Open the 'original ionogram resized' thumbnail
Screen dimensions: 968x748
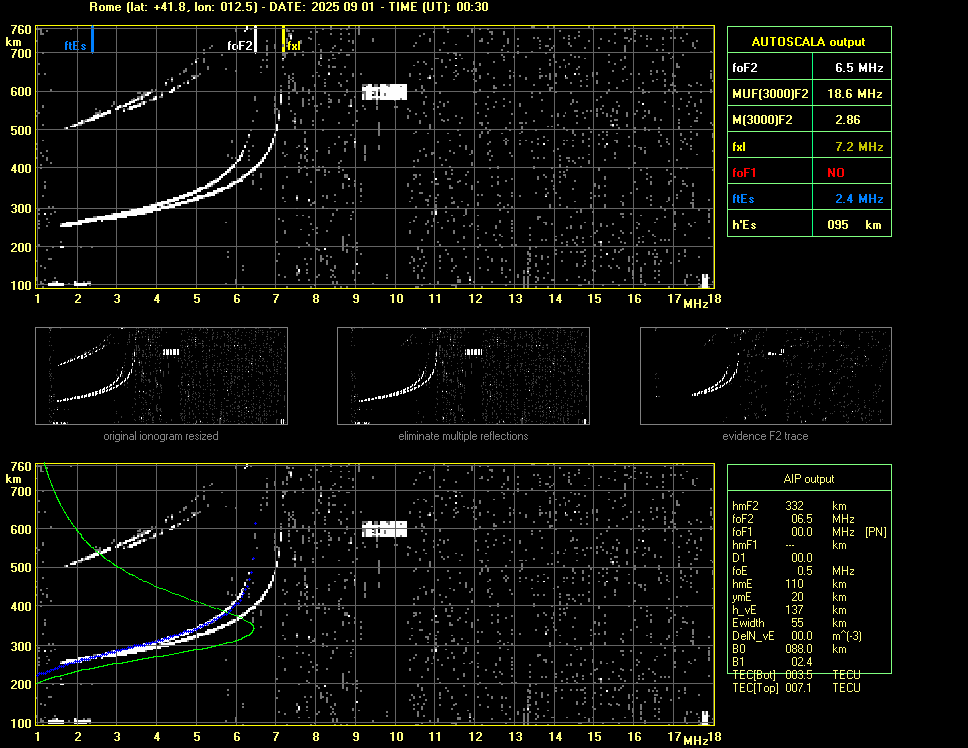(x=161, y=376)
